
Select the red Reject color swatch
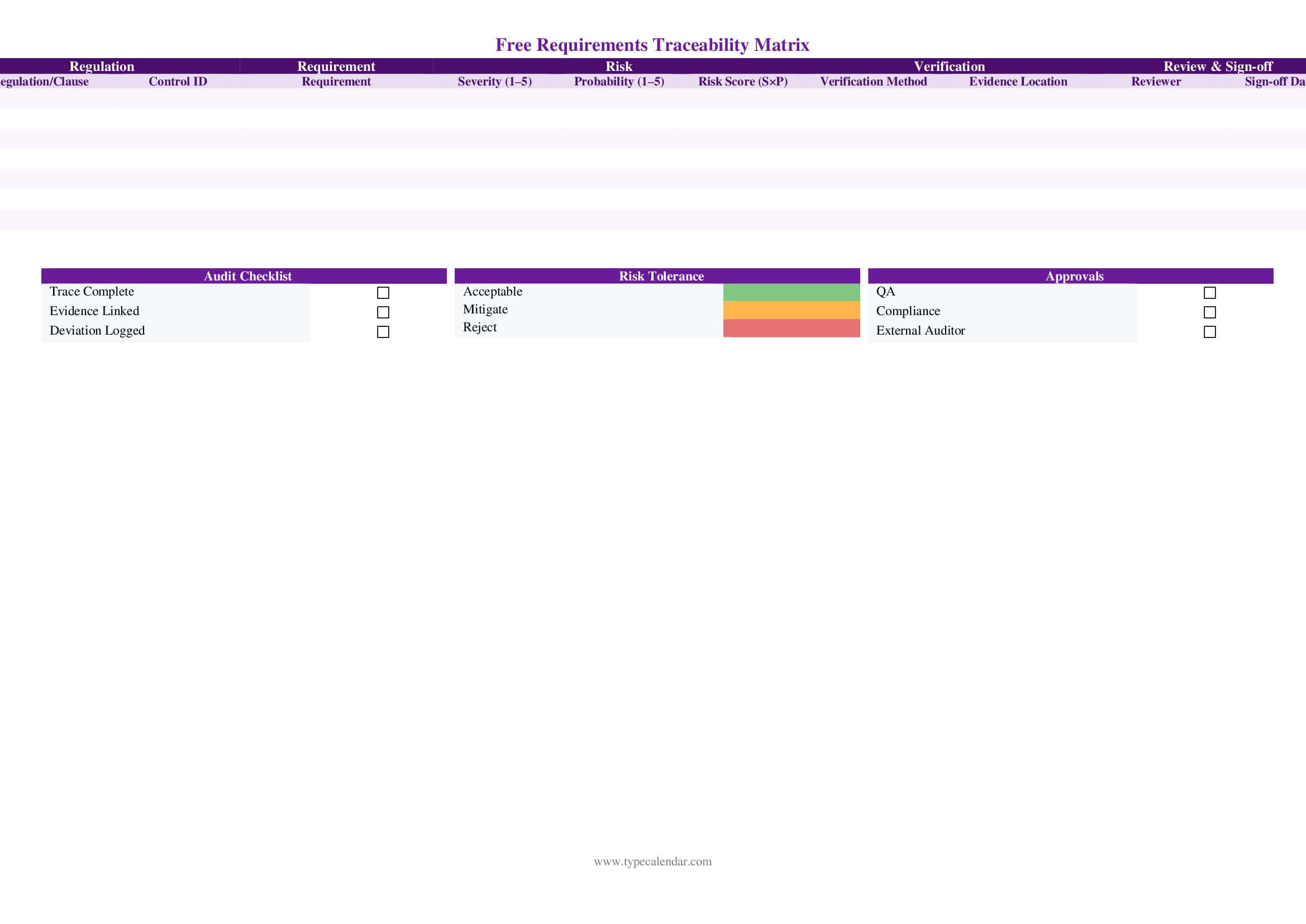click(x=791, y=328)
